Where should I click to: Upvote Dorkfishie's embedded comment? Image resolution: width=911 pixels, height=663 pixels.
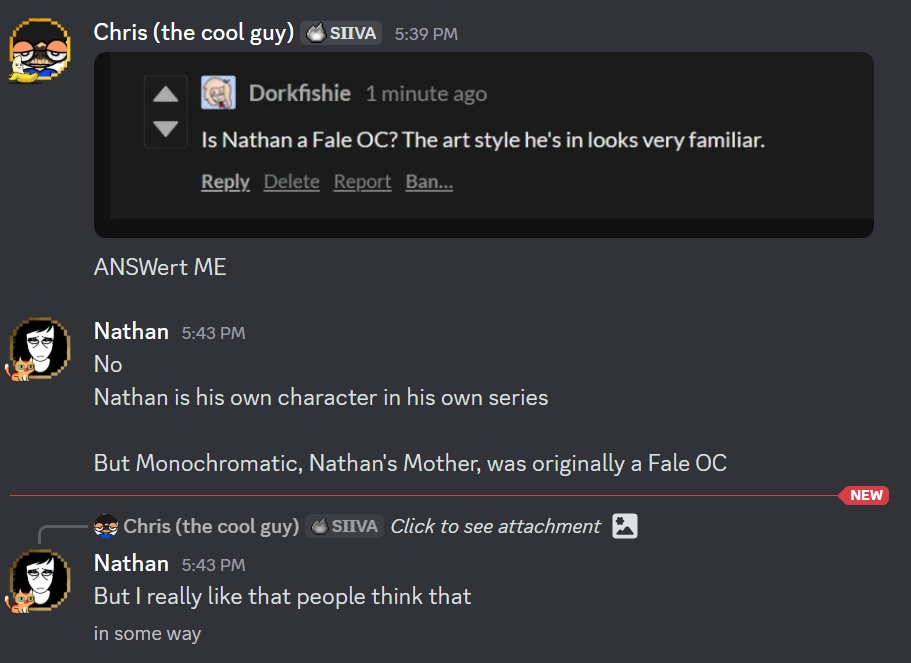tap(166, 95)
